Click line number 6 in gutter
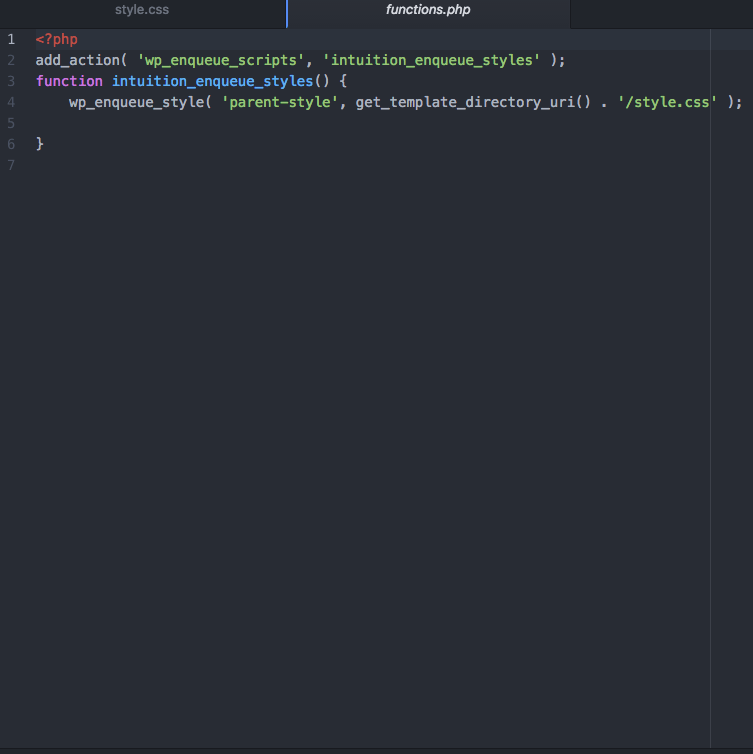The image size is (753, 754). (11, 144)
